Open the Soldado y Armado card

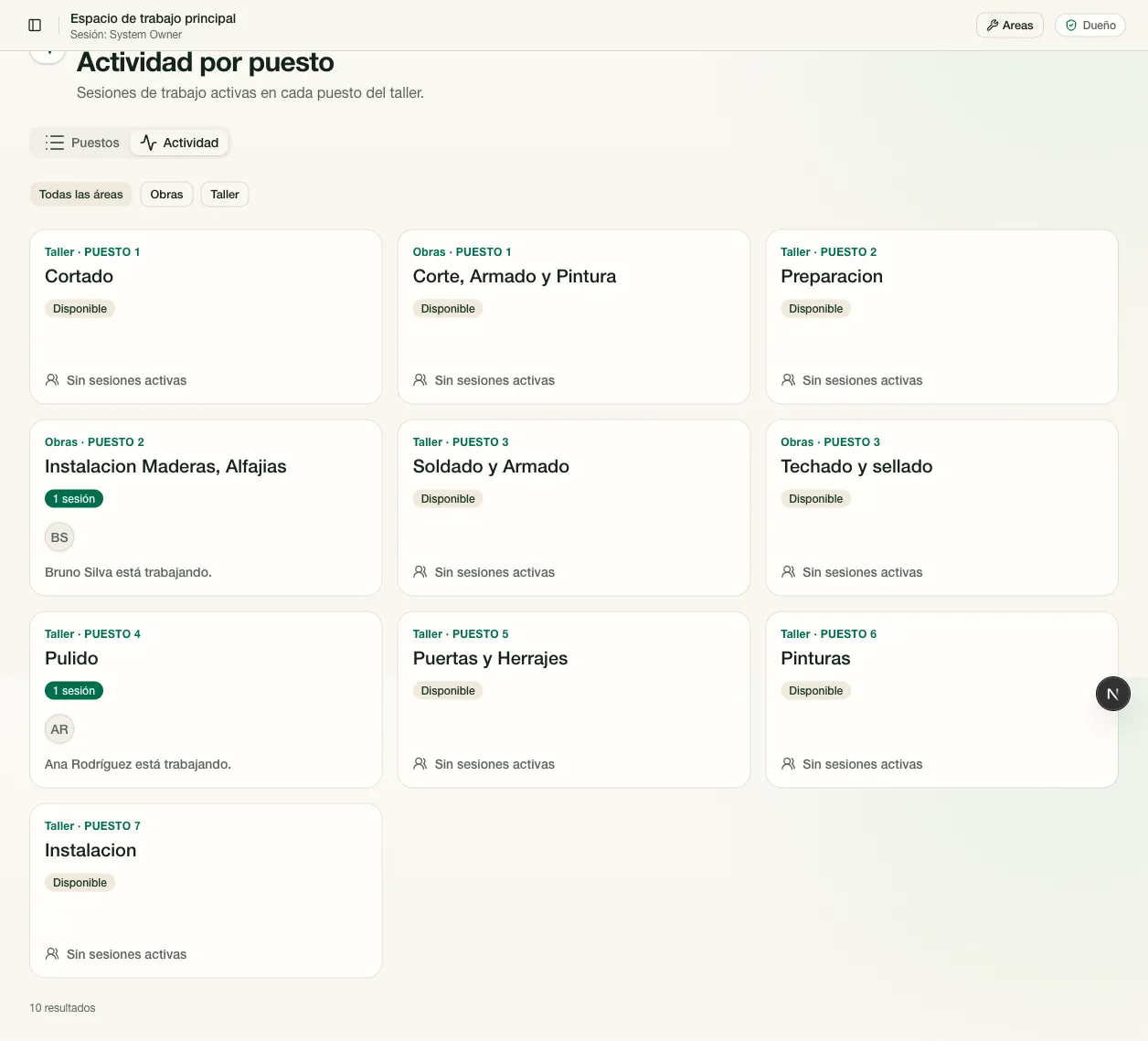(x=574, y=507)
